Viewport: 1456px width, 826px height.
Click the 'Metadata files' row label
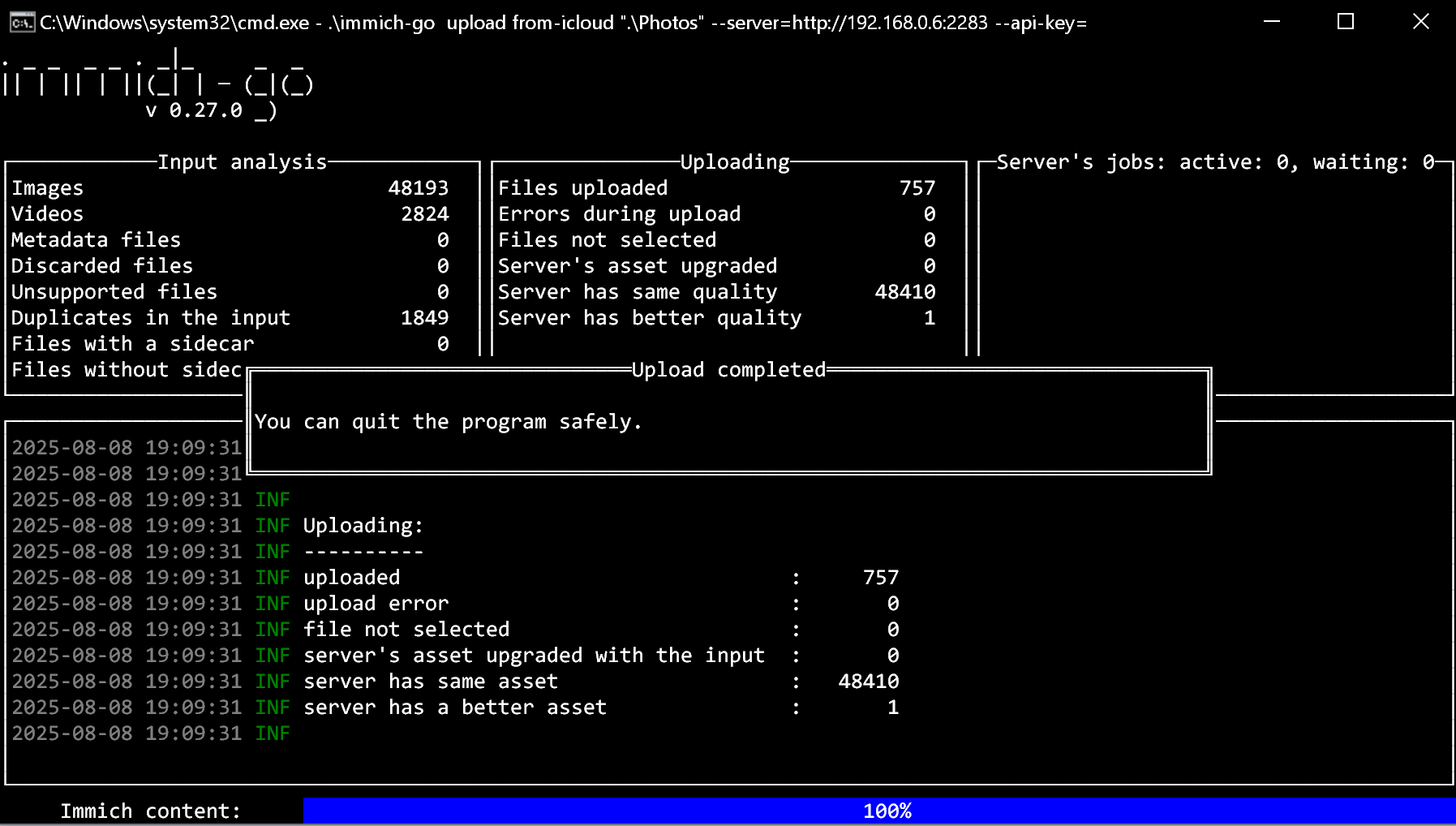point(97,240)
